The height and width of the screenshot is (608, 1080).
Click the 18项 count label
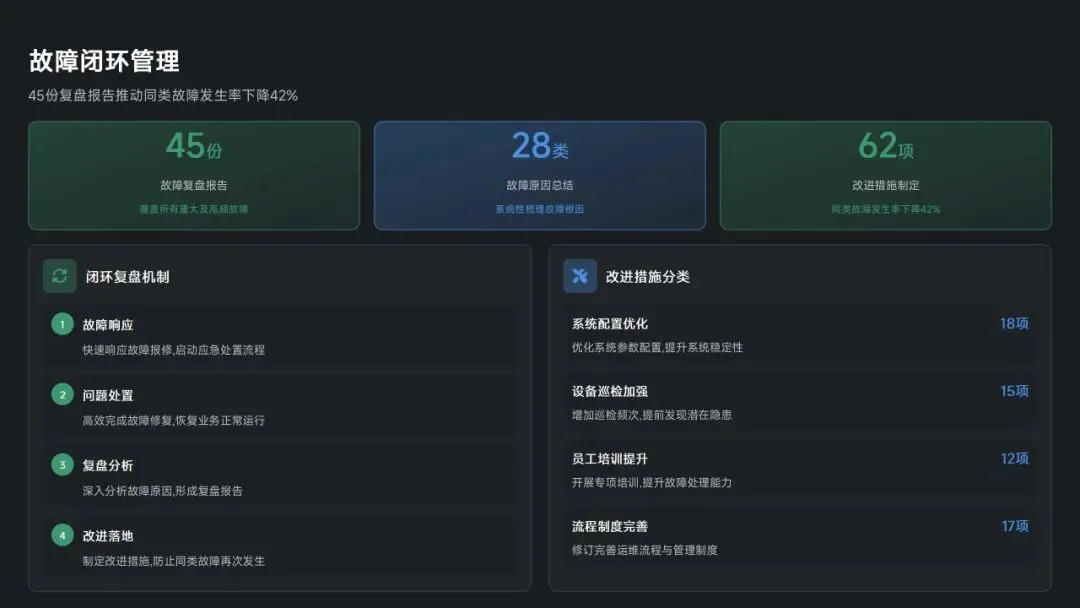pyautogui.click(x=1015, y=324)
